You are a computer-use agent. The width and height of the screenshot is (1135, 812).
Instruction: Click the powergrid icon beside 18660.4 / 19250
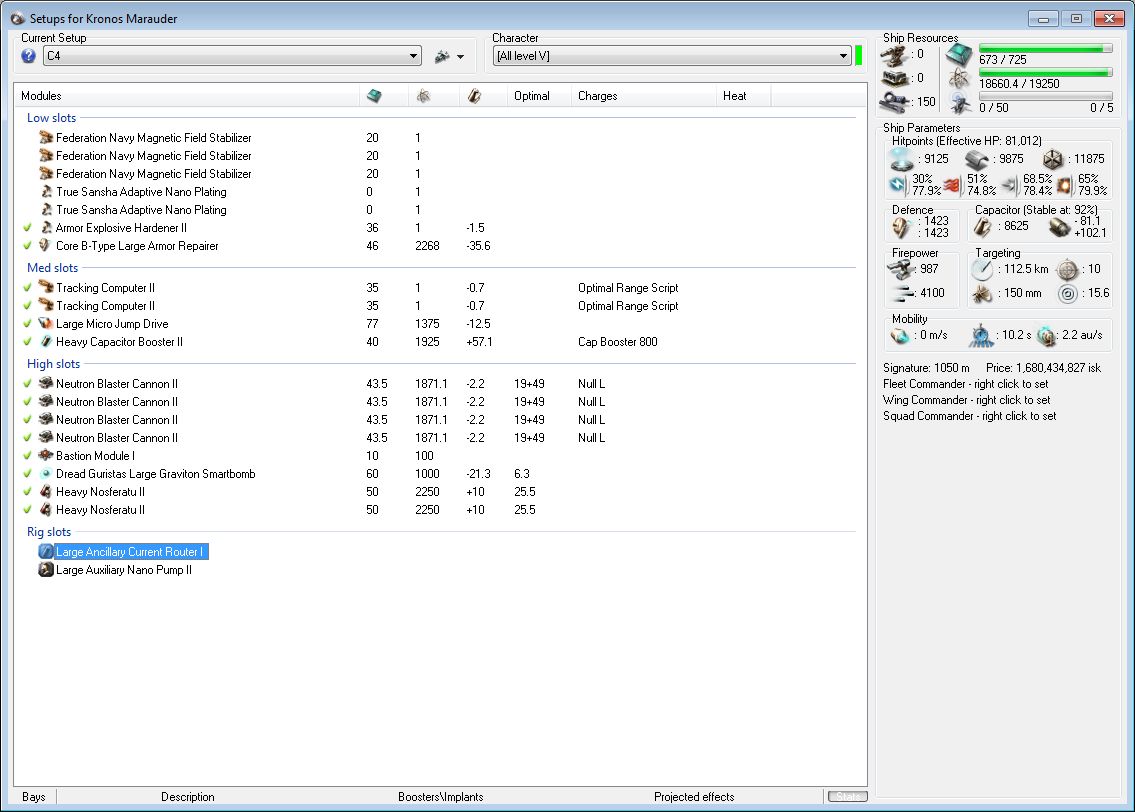click(x=959, y=78)
